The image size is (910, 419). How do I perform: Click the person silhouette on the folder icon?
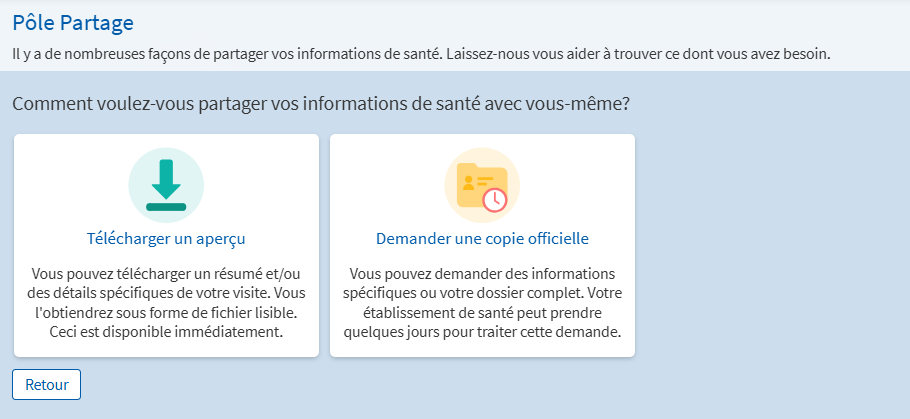(x=467, y=182)
